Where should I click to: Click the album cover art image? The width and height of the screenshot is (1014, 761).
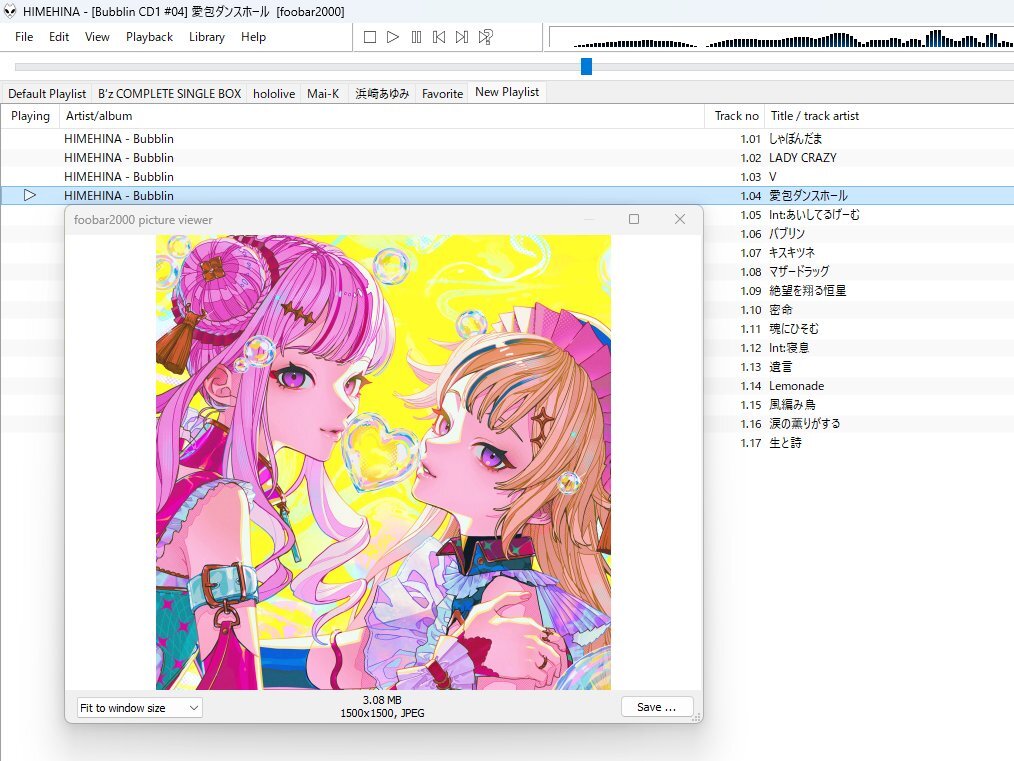pyautogui.click(x=383, y=462)
